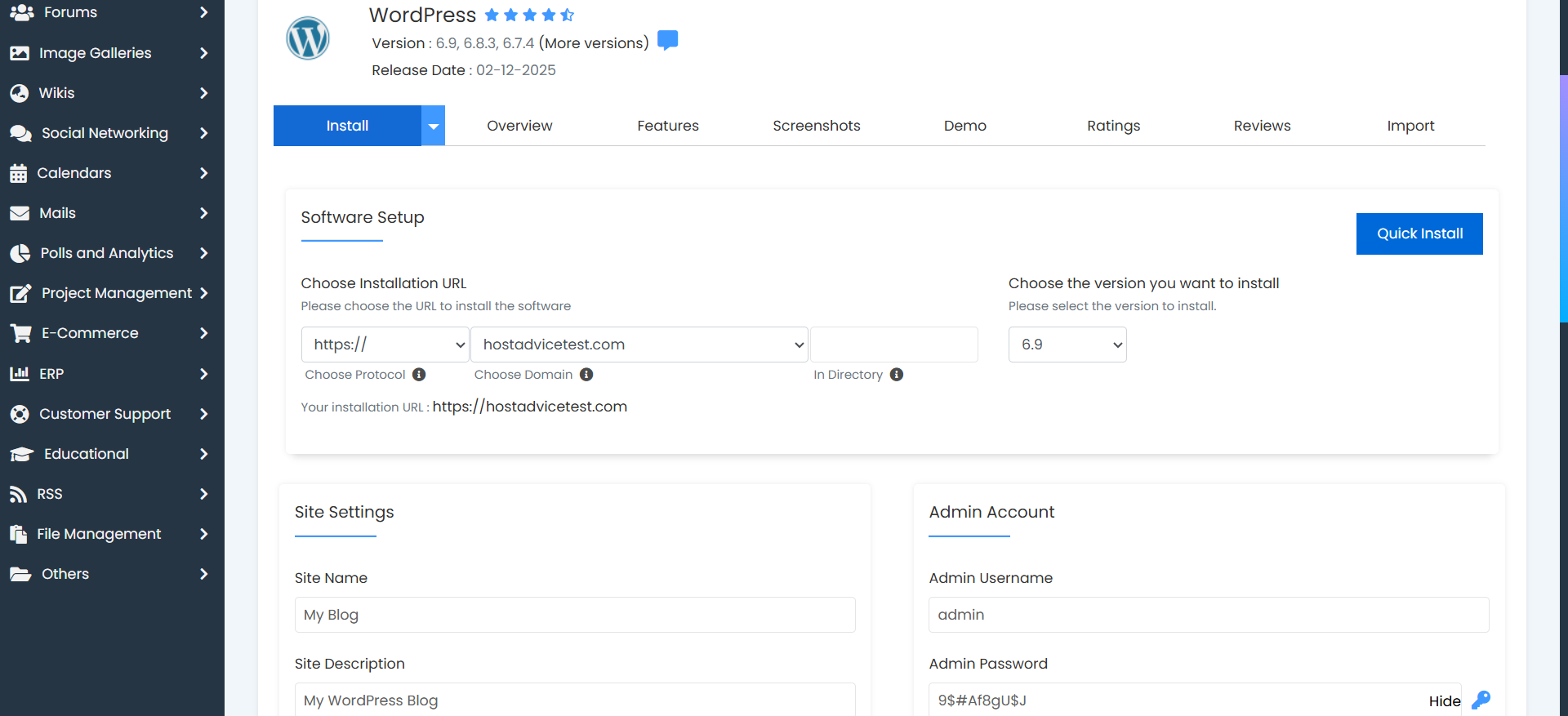Click the info icon beside Choose Protocol

[x=419, y=375]
